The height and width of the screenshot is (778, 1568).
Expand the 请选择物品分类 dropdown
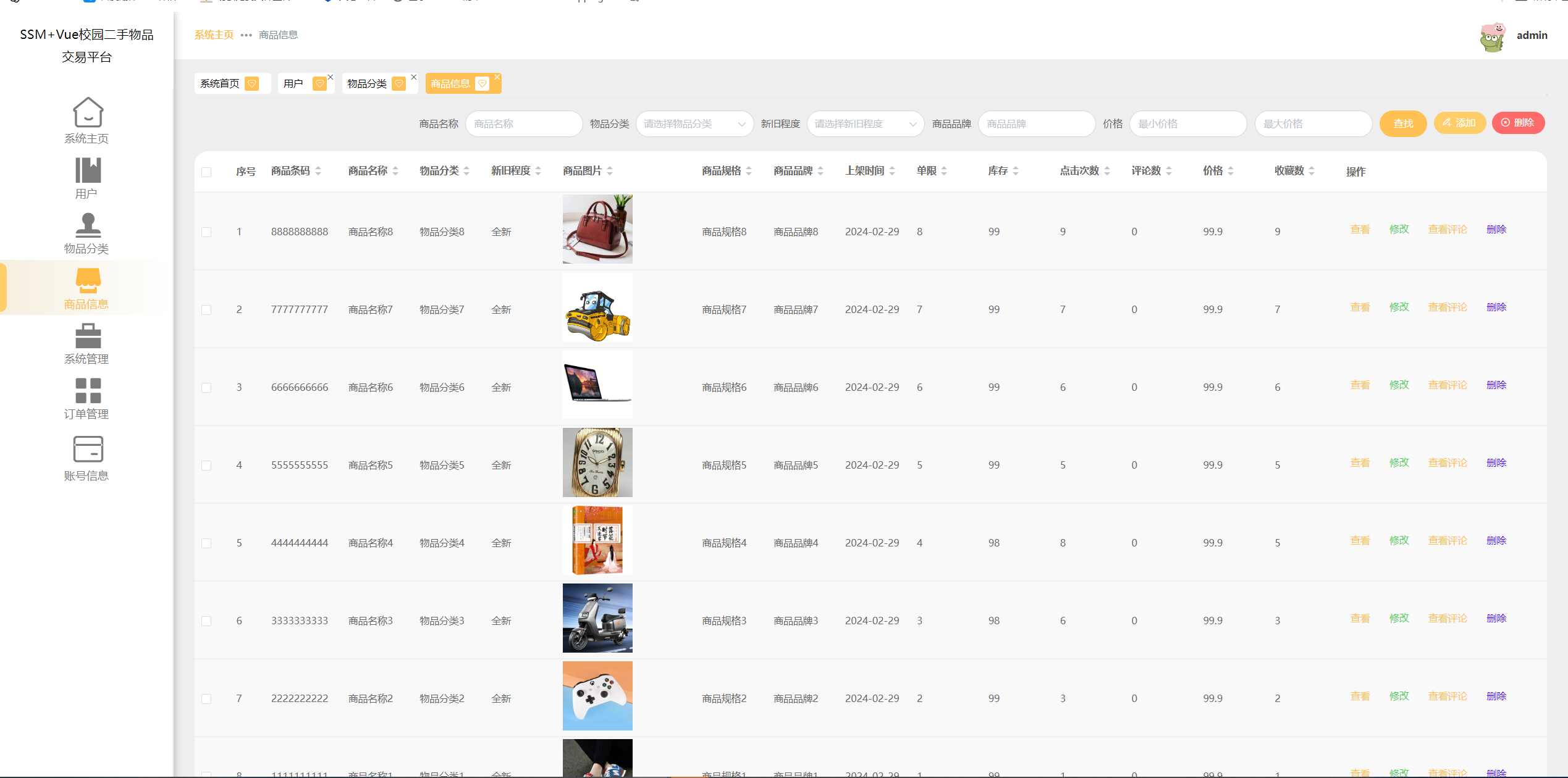pos(694,124)
